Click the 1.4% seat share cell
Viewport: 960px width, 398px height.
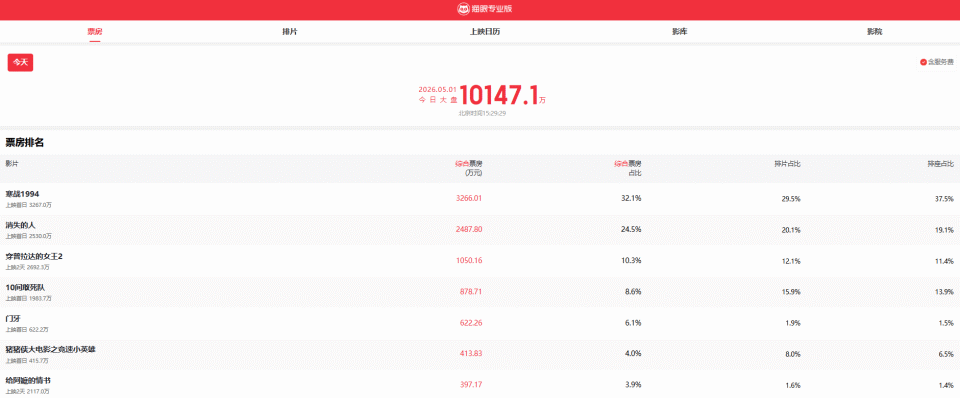pos(946,385)
